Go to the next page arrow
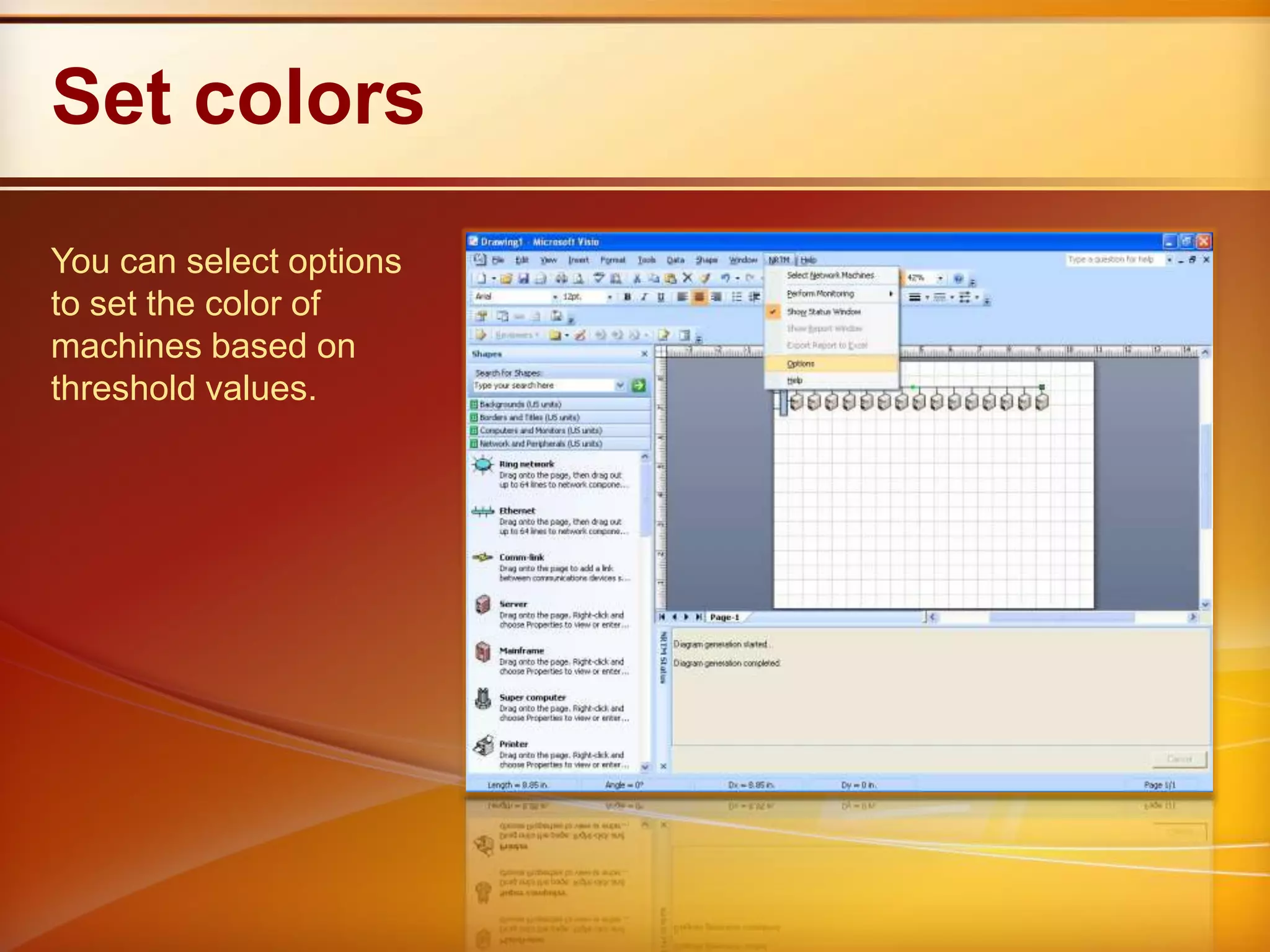This screenshot has height=952, width=1270. (x=686, y=617)
